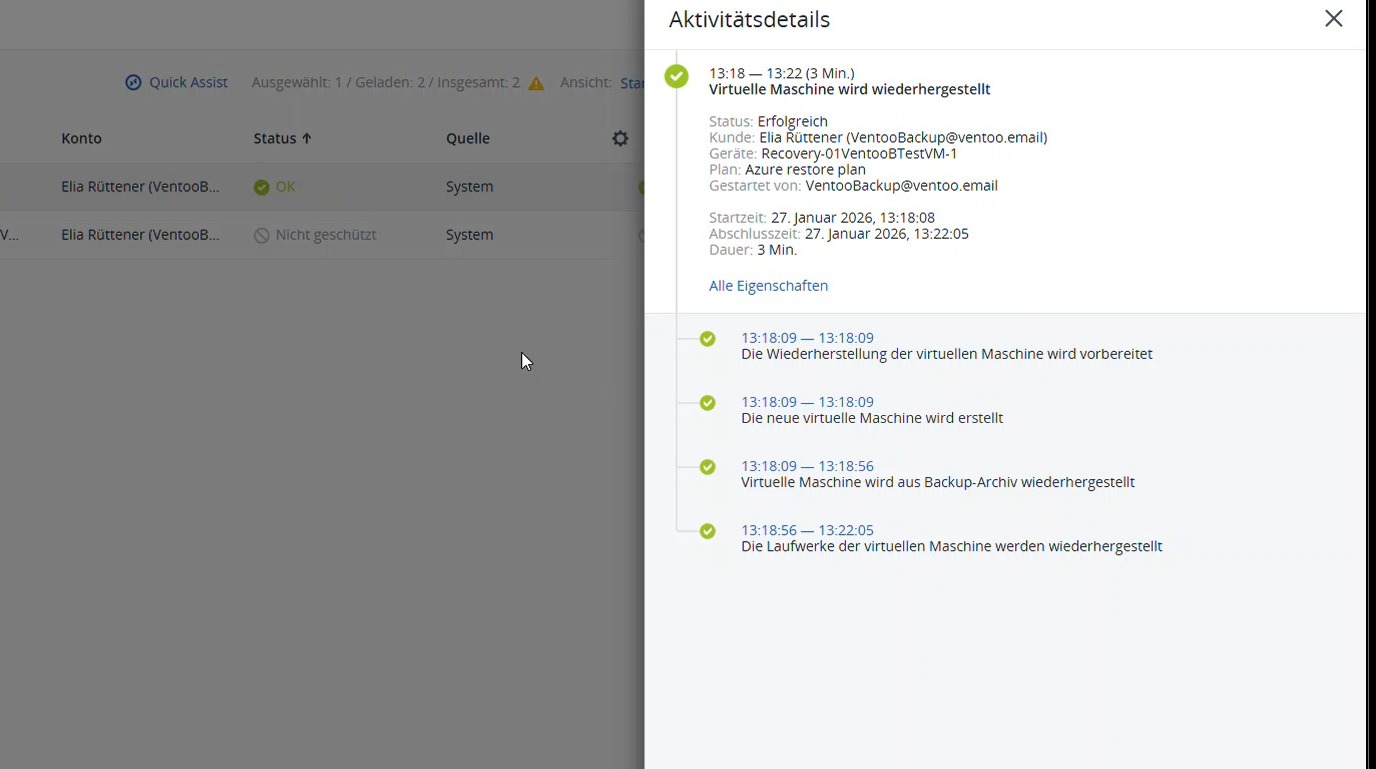Image resolution: width=1376 pixels, height=769 pixels.
Task: Select 'Virtuelle Maschine wird aus Backup-Archiv wiederhergestellt'
Action: (x=938, y=482)
